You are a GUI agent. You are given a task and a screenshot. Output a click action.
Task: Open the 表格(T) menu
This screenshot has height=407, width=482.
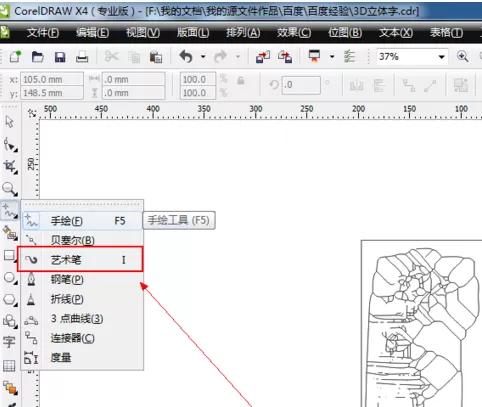click(446, 33)
